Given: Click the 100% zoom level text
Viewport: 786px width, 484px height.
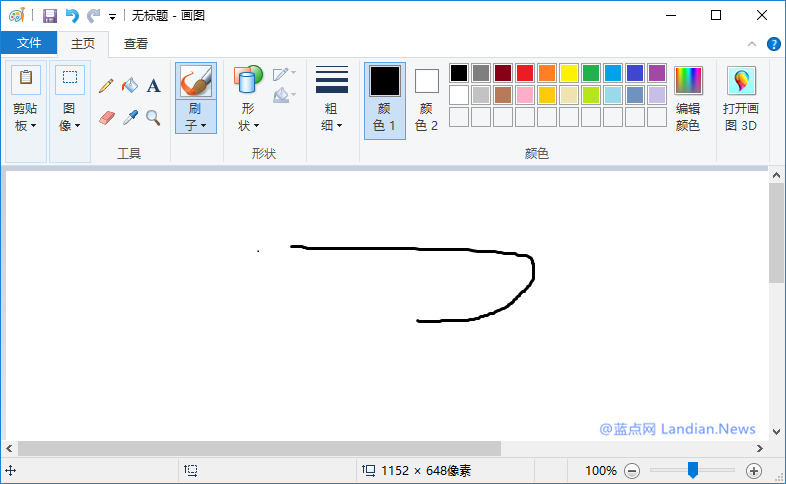Looking at the screenshot, I should 601,471.
